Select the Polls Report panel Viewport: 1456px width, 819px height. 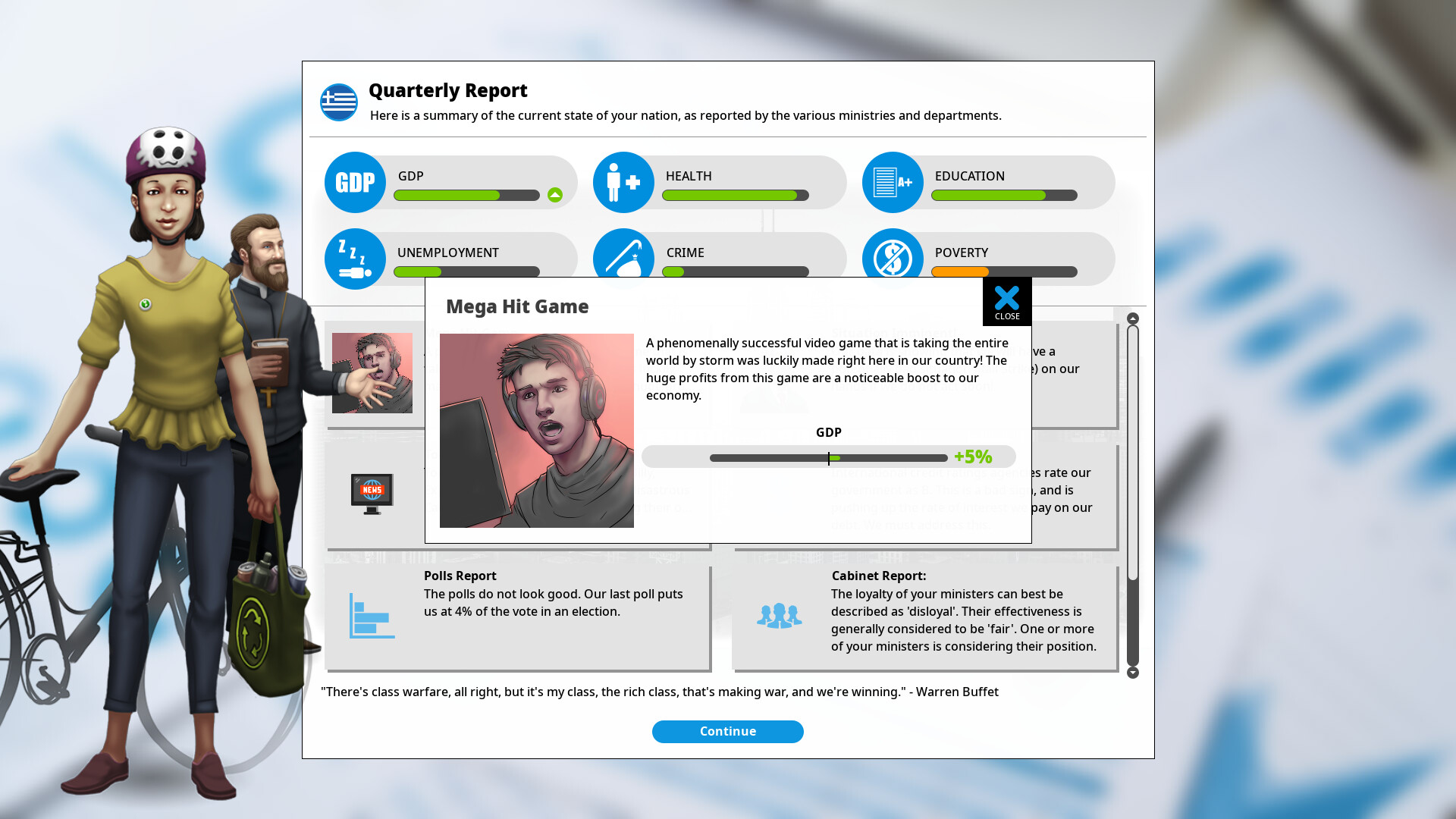point(518,617)
